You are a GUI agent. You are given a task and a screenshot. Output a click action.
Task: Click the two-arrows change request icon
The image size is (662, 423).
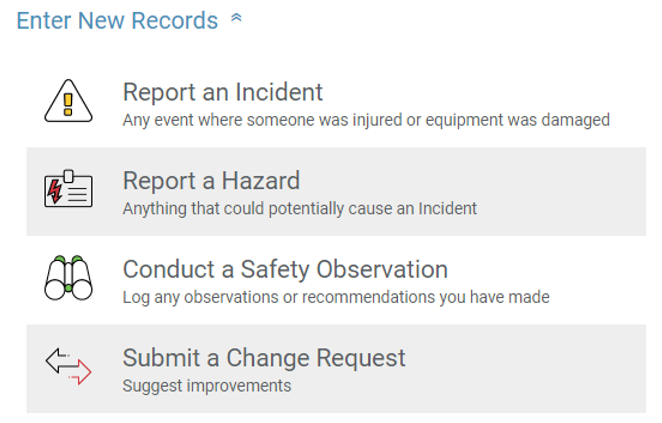point(68,366)
